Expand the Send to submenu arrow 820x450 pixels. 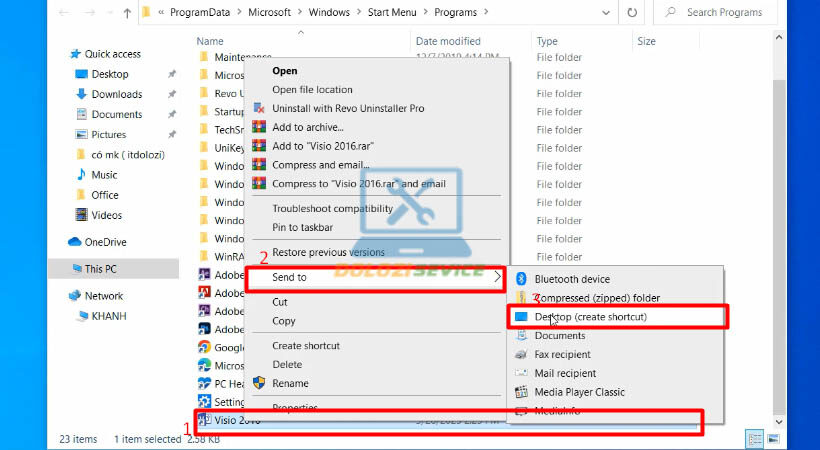point(497,277)
